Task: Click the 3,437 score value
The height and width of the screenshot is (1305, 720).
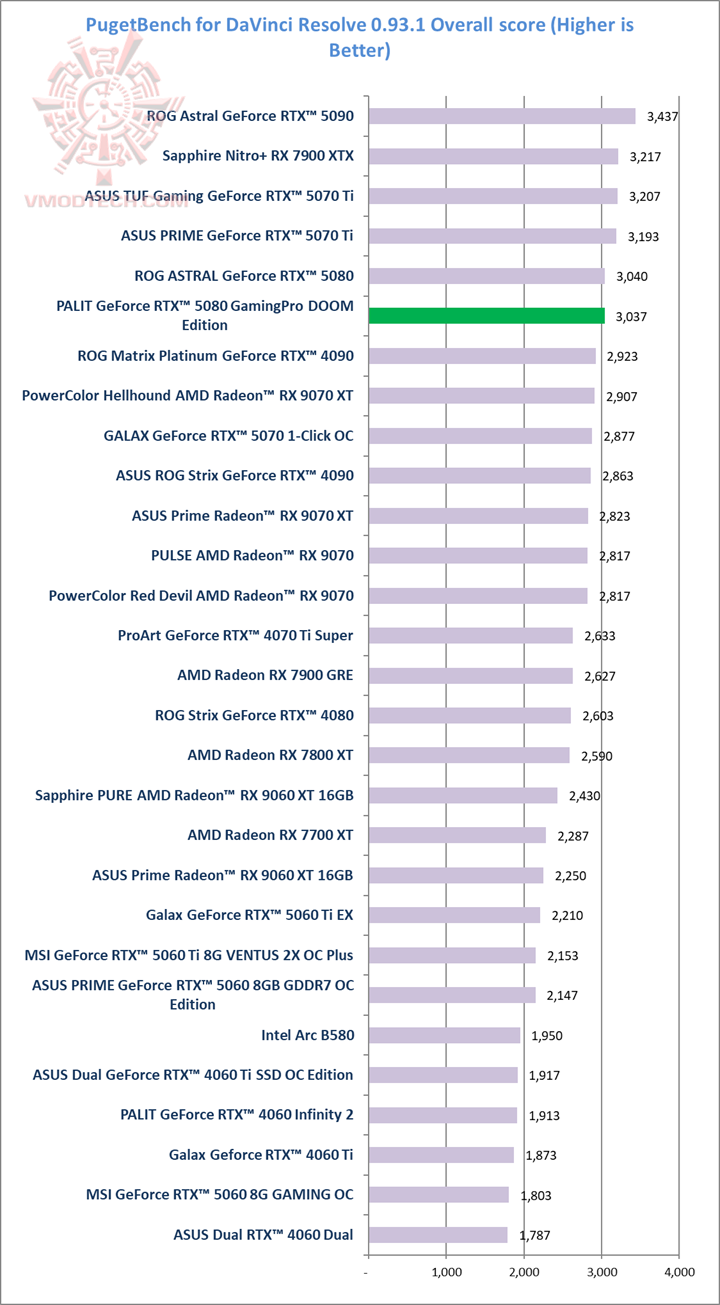Action: (663, 116)
